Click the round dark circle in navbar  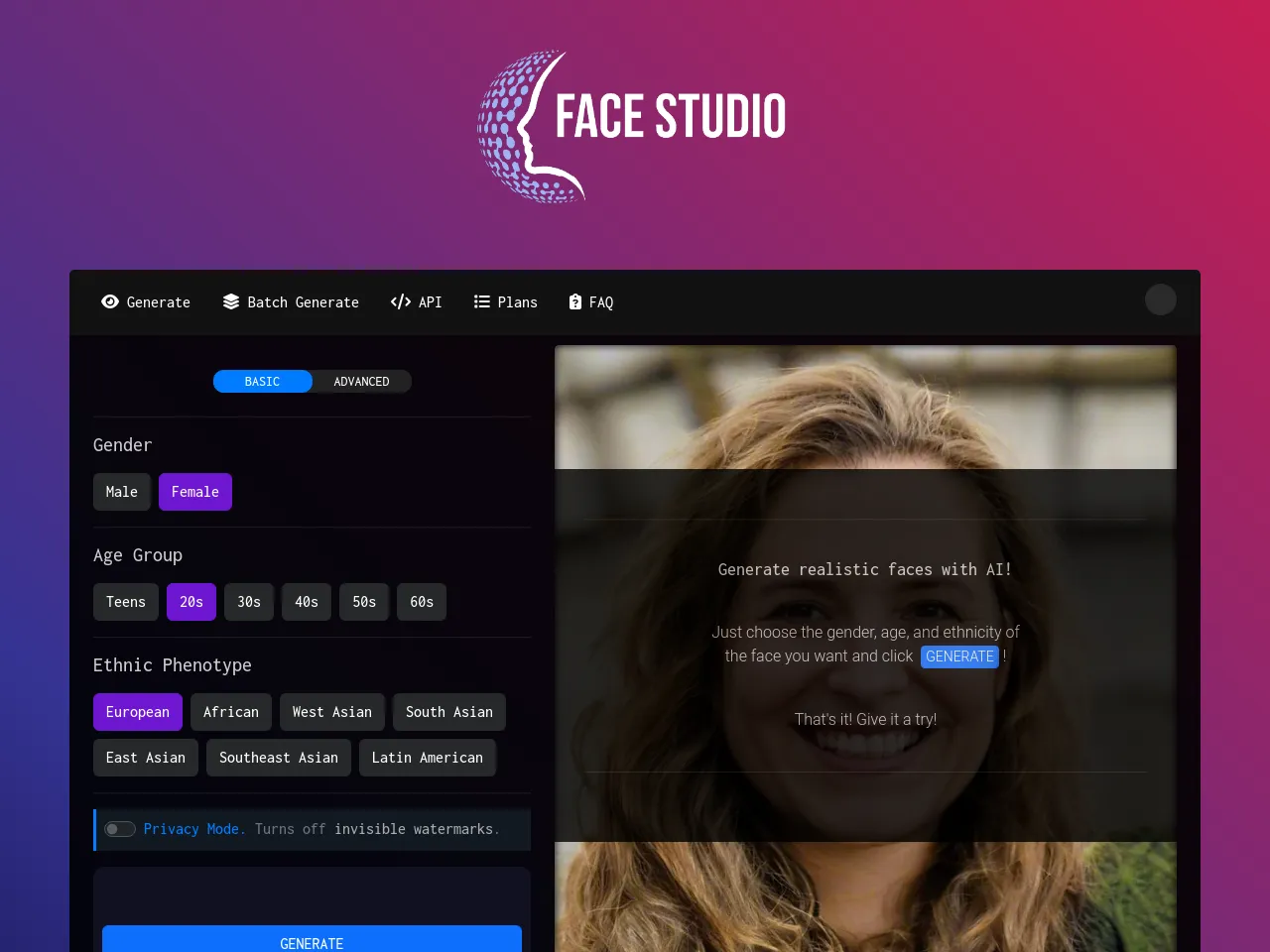coord(1160,299)
